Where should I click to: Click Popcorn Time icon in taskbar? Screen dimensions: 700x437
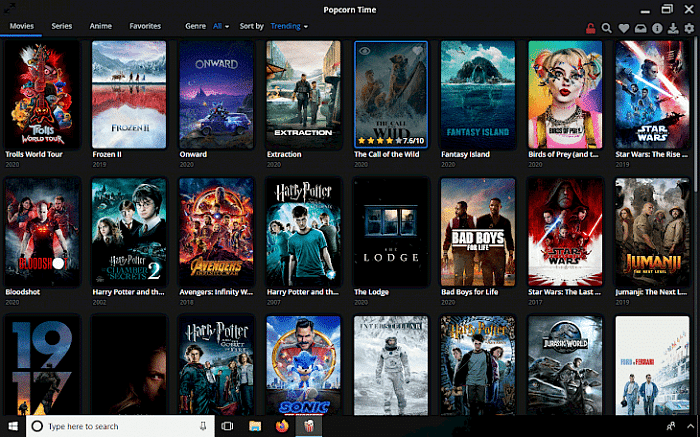(309, 426)
